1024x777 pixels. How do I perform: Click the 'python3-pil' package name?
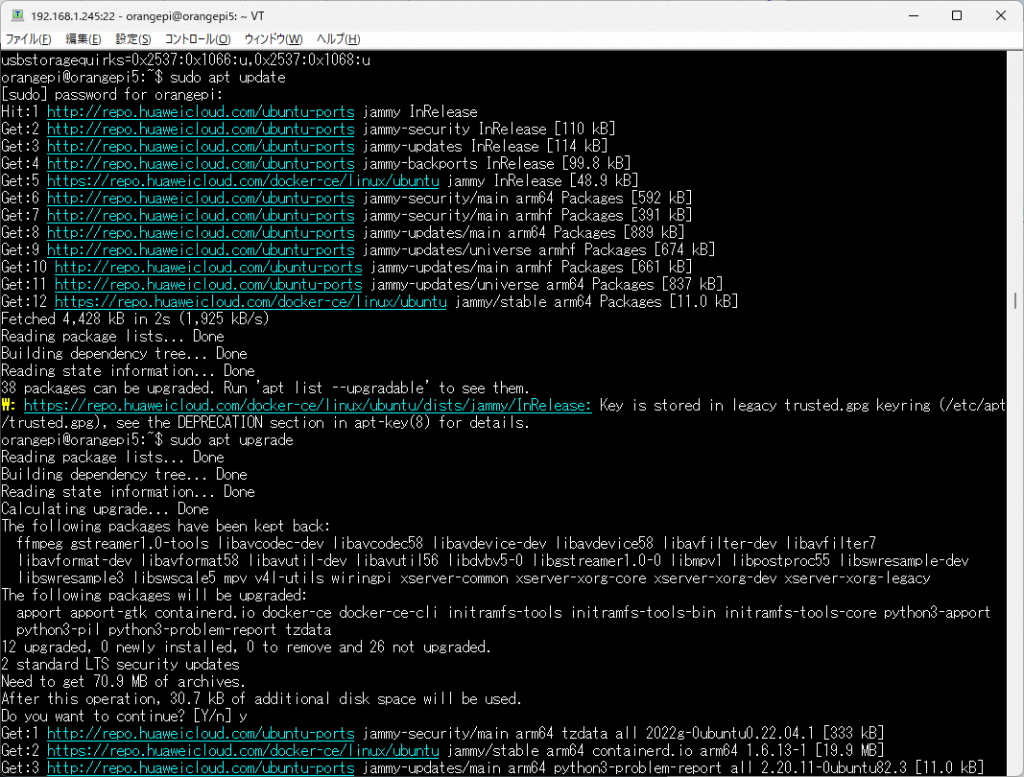point(58,630)
